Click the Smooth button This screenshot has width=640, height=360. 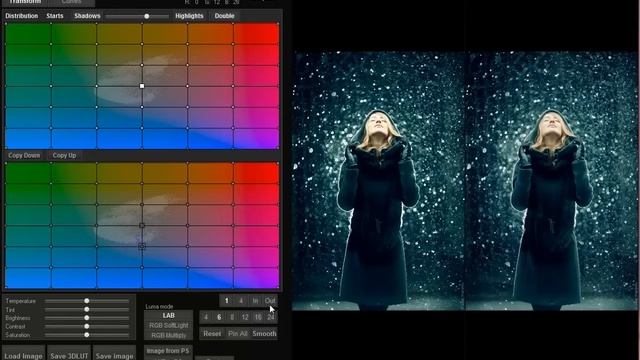click(x=264, y=333)
